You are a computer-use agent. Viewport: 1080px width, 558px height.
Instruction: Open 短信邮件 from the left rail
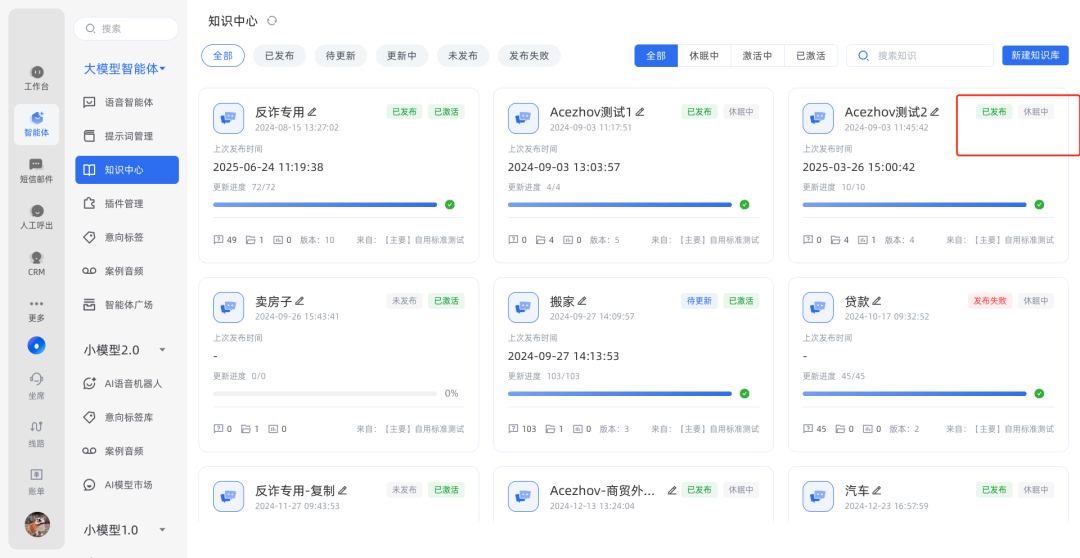(x=36, y=170)
